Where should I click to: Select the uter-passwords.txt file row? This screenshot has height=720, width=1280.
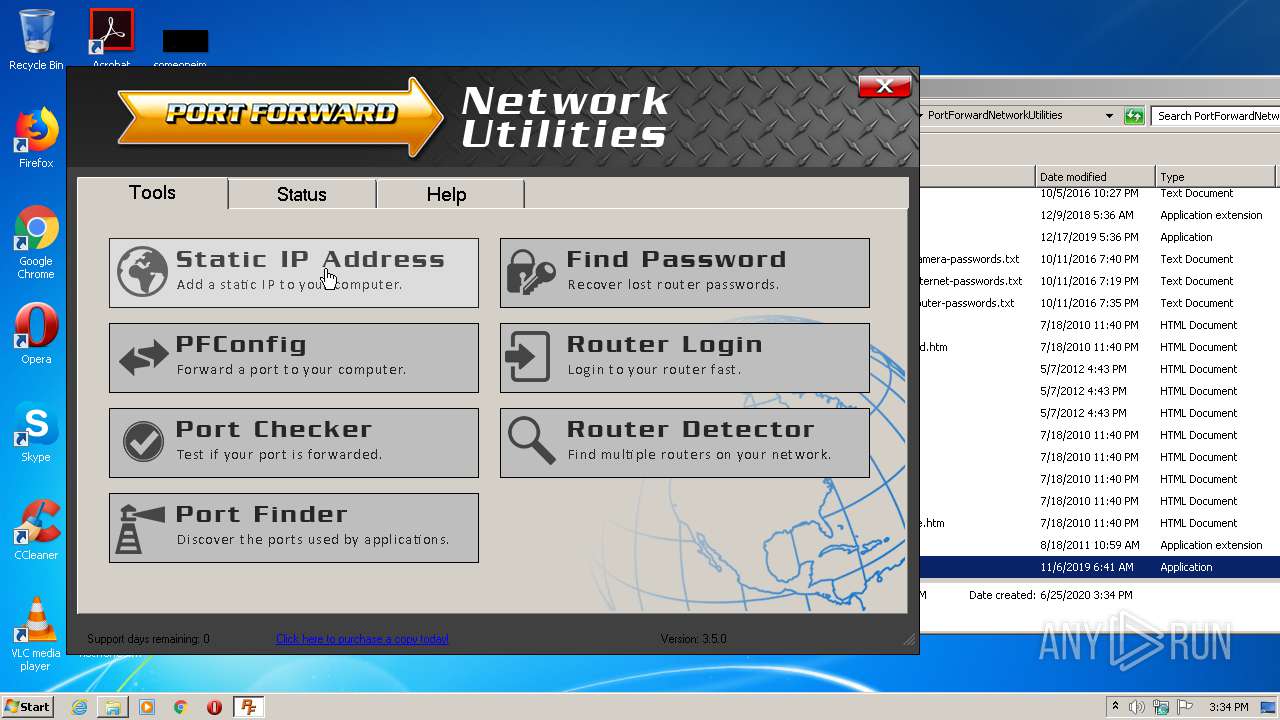tap(1100, 303)
